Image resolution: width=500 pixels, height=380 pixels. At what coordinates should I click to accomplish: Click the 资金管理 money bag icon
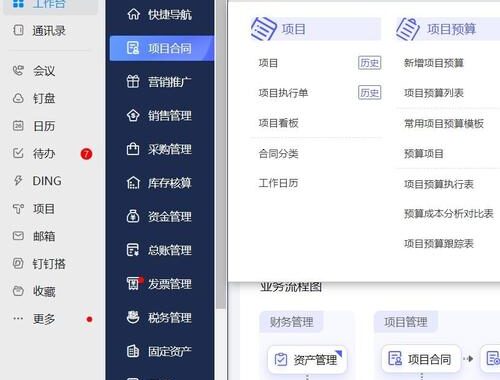pyautogui.click(x=133, y=216)
